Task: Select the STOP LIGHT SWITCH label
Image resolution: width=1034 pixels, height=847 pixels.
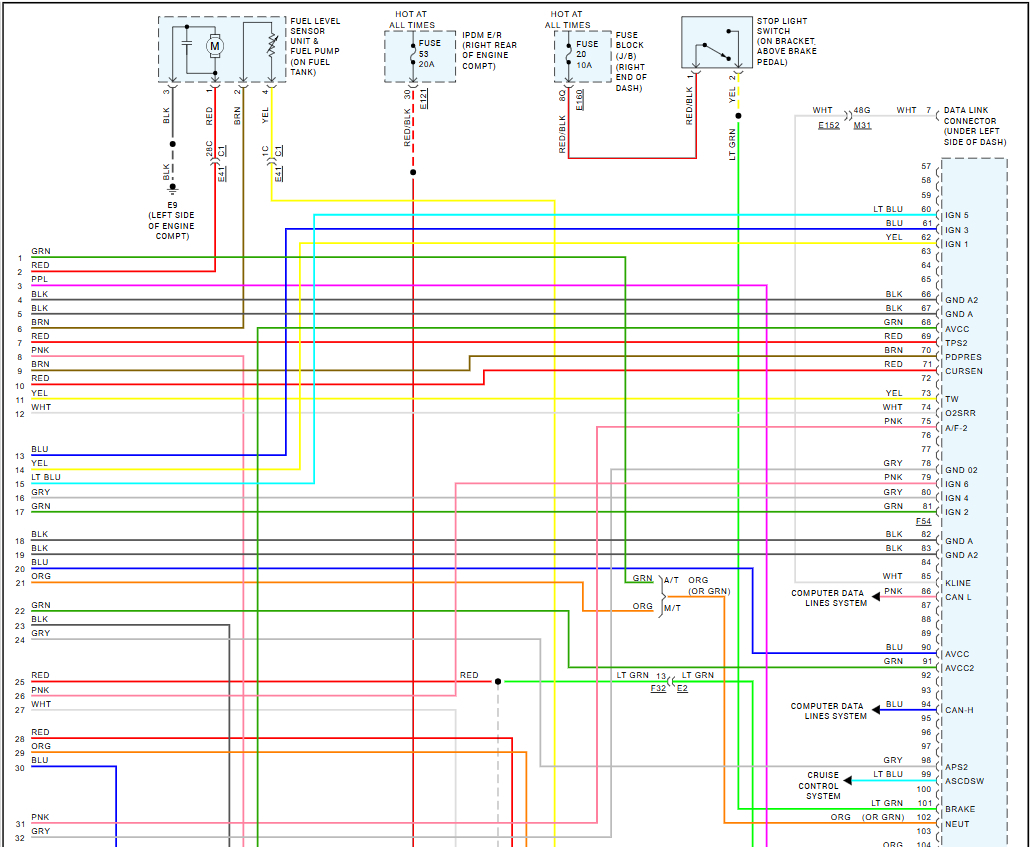Action: (786, 42)
